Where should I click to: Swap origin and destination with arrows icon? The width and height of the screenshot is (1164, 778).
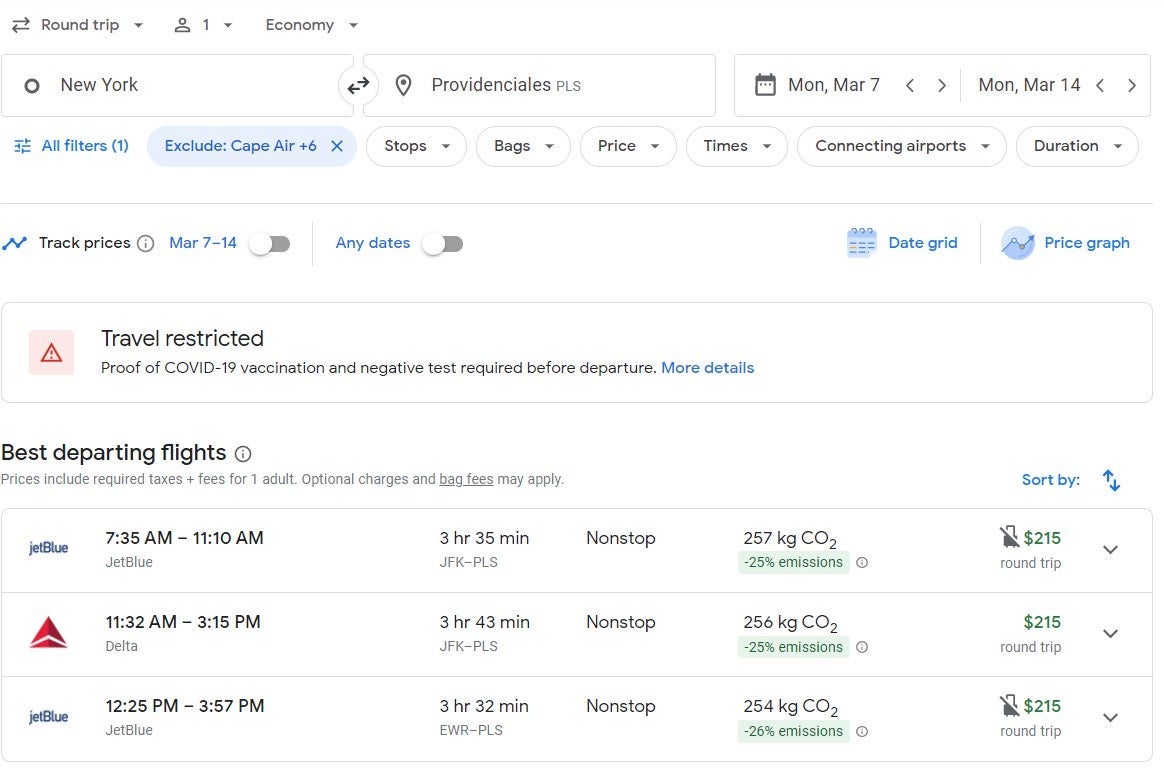[358, 86]
